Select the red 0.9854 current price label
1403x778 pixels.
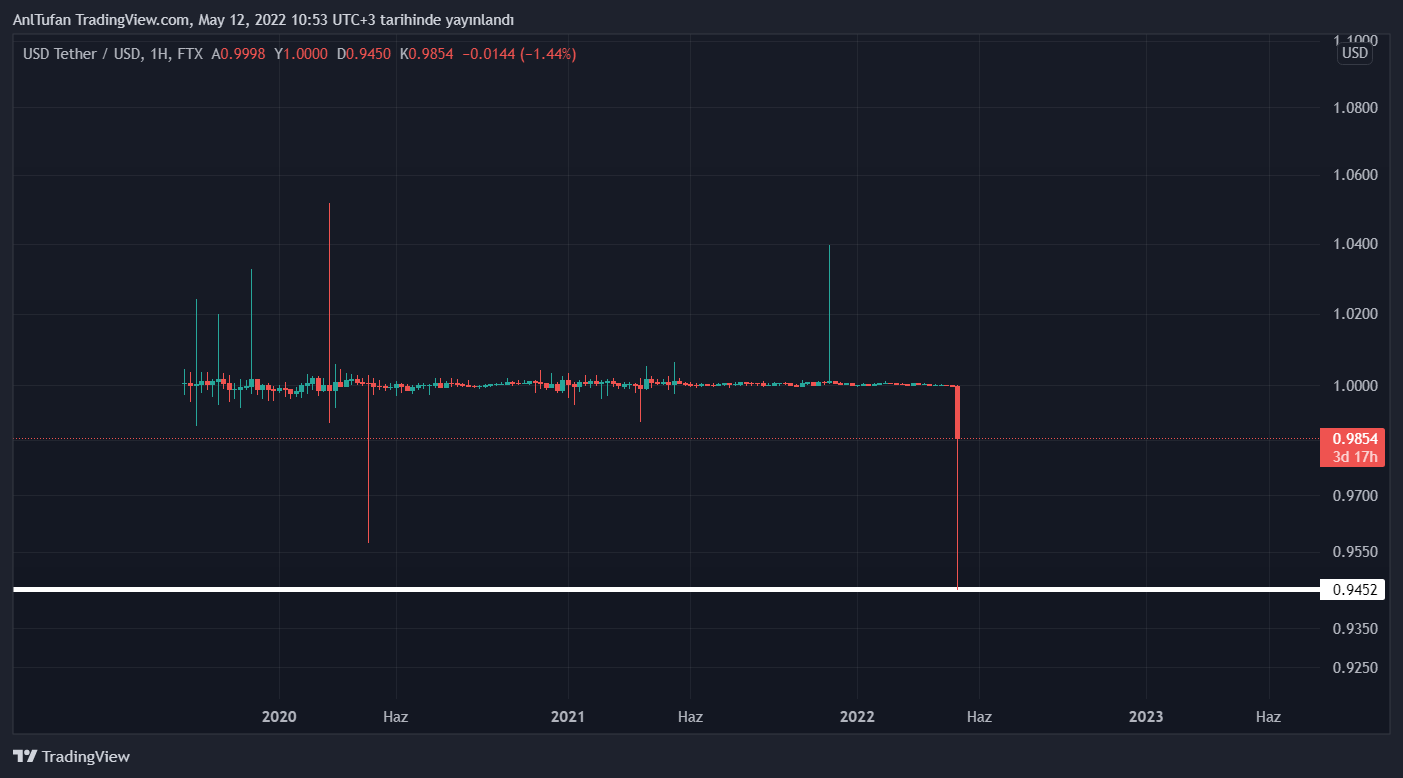pyautogui.click(x=1354, y=439)
